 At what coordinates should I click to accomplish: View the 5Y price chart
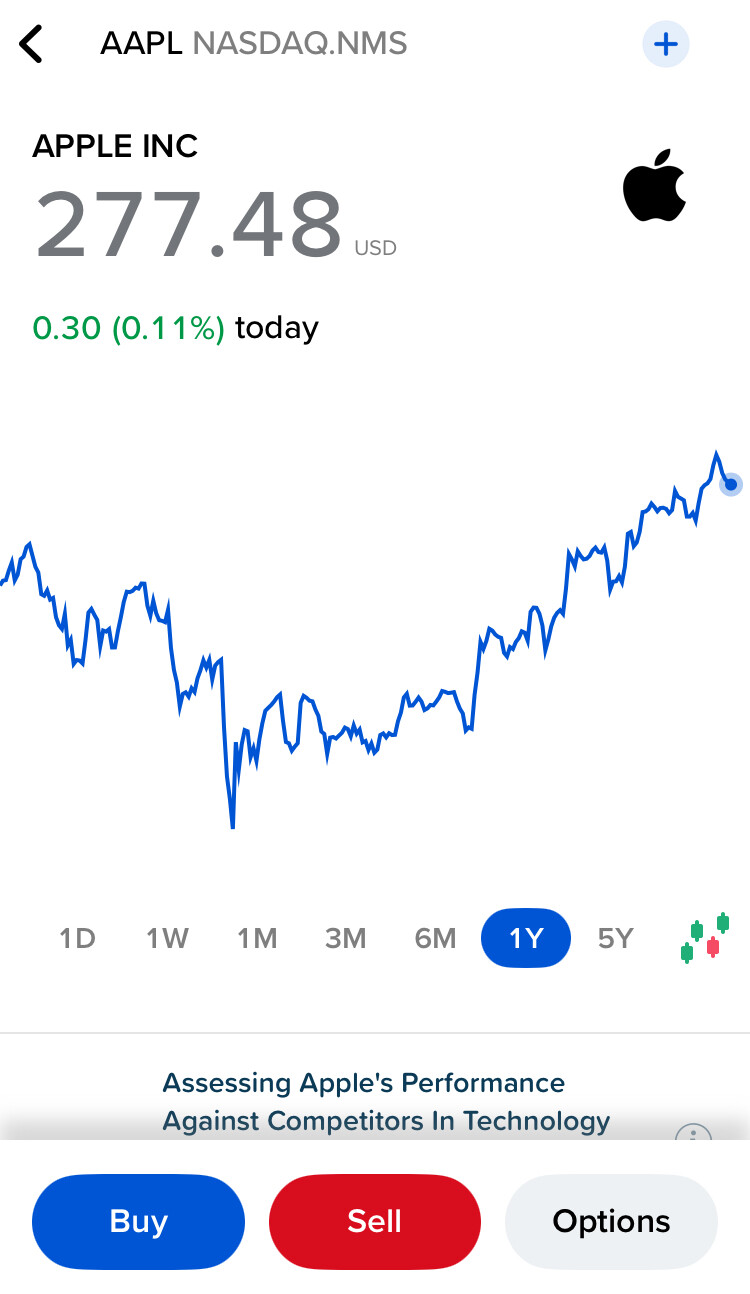coord(616,938)
